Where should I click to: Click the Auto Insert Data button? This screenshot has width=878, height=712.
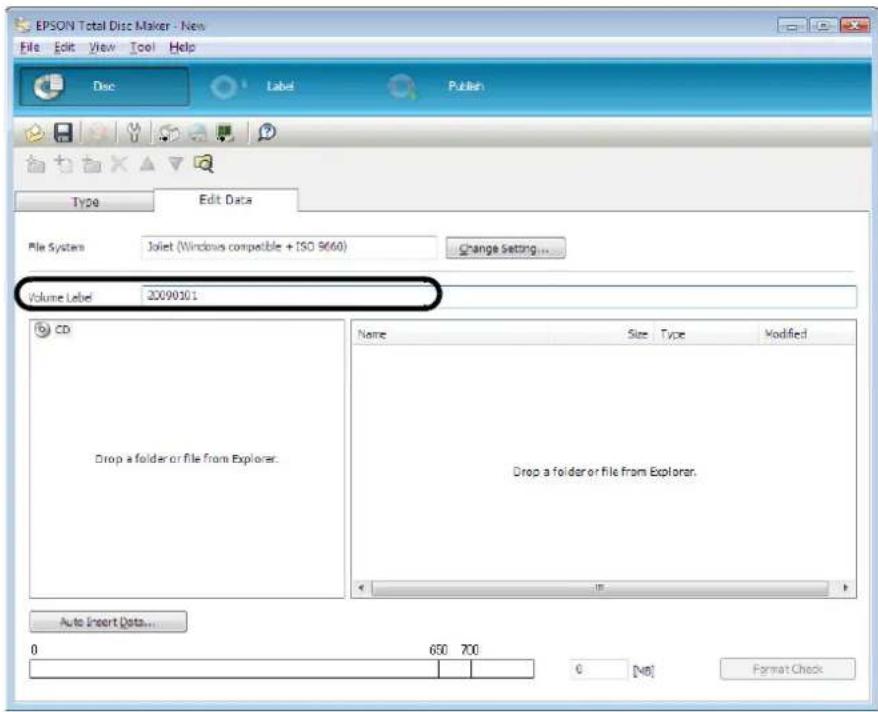point(108,622)
